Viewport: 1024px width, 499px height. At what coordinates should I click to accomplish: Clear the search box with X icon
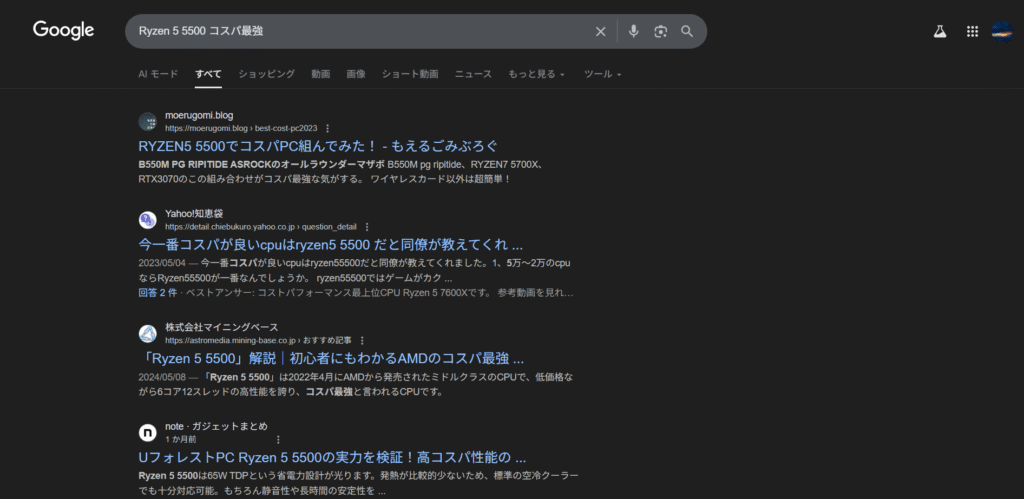[x=601, y=31]
